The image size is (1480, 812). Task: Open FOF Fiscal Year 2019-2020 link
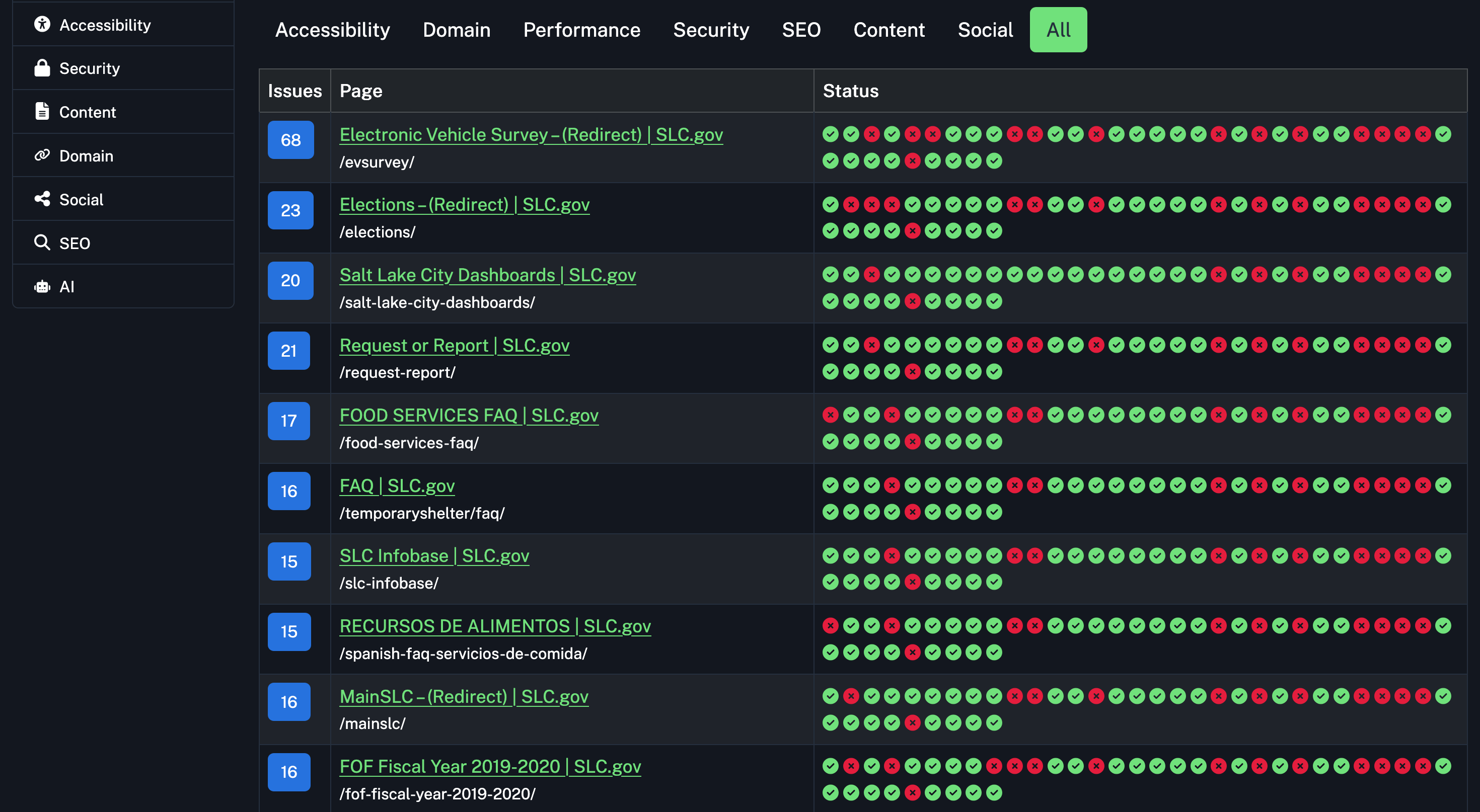tap(490, 767)
